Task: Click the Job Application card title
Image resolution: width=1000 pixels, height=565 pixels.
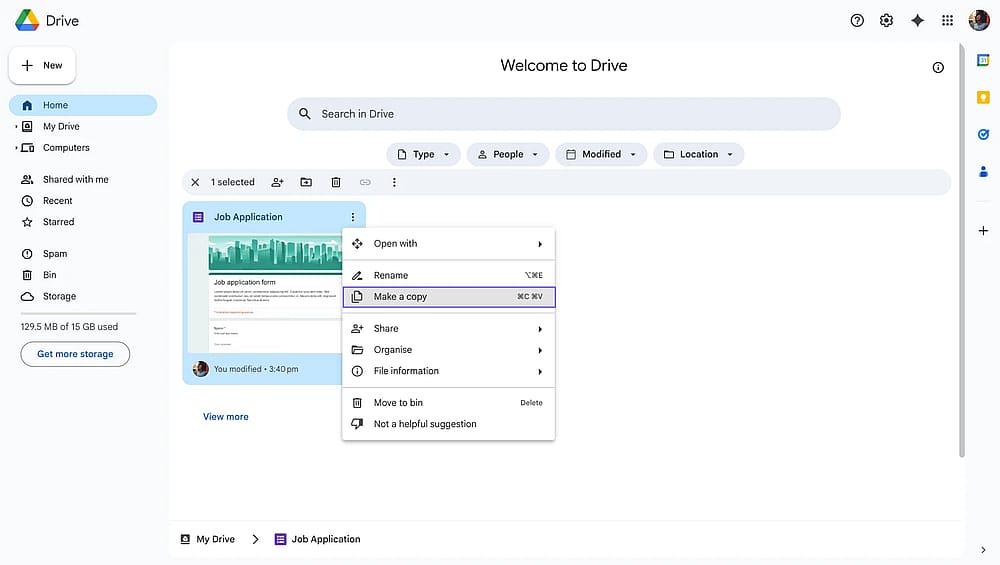Action: click(x=248, y=217)
